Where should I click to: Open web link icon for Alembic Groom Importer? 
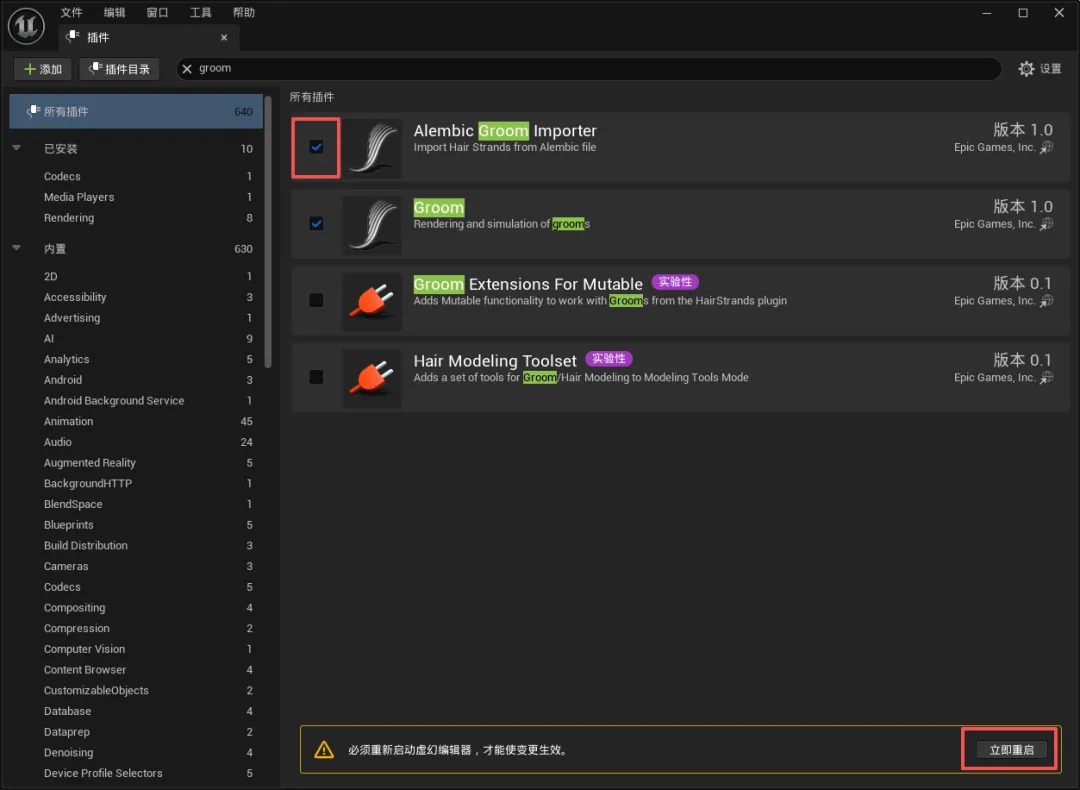click(1046, 147)
